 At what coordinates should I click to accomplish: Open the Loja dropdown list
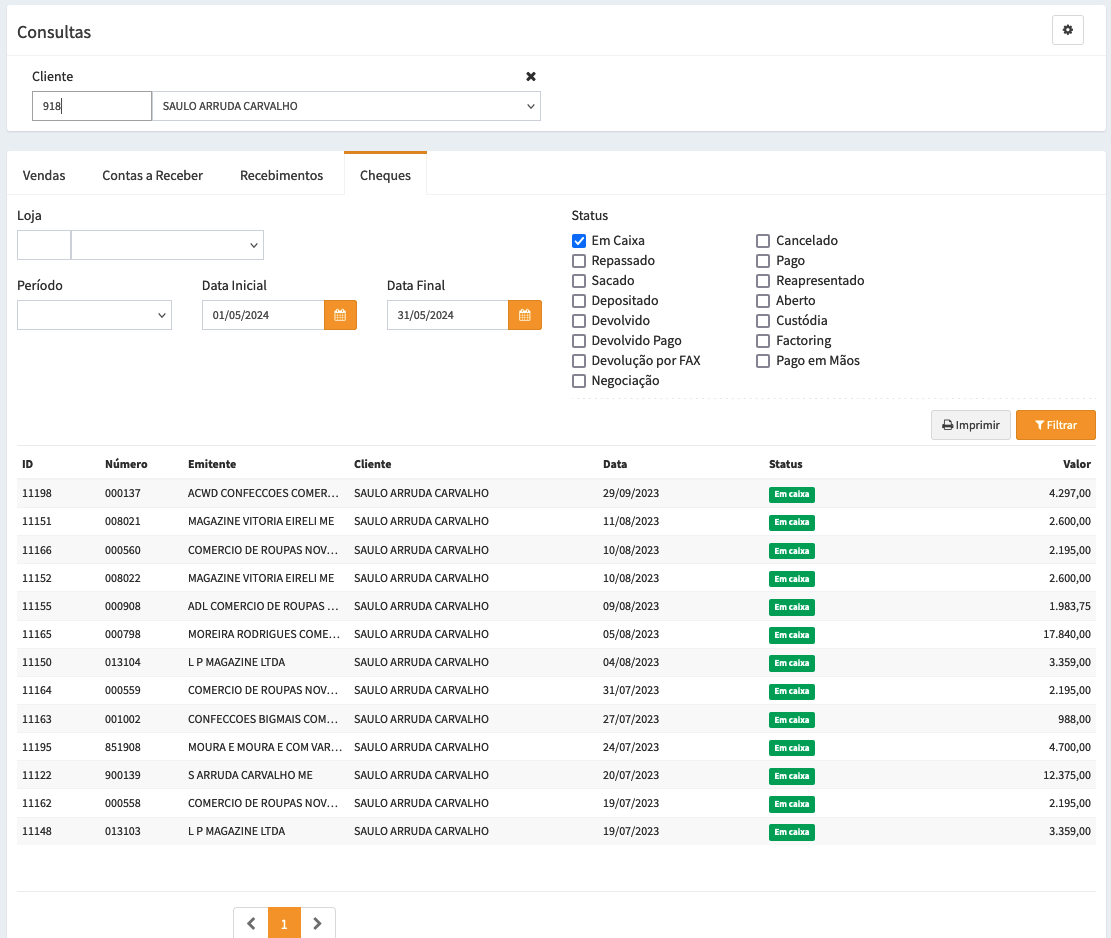coord(167,245)
